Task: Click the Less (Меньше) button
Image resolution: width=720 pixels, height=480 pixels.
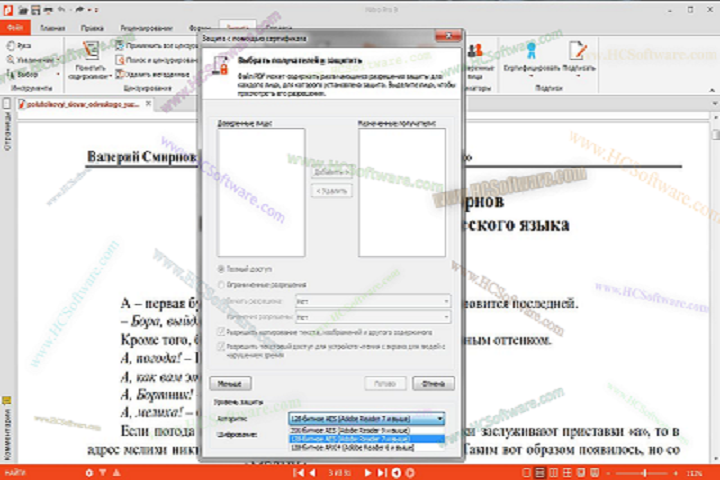Action: click(230, 383)
